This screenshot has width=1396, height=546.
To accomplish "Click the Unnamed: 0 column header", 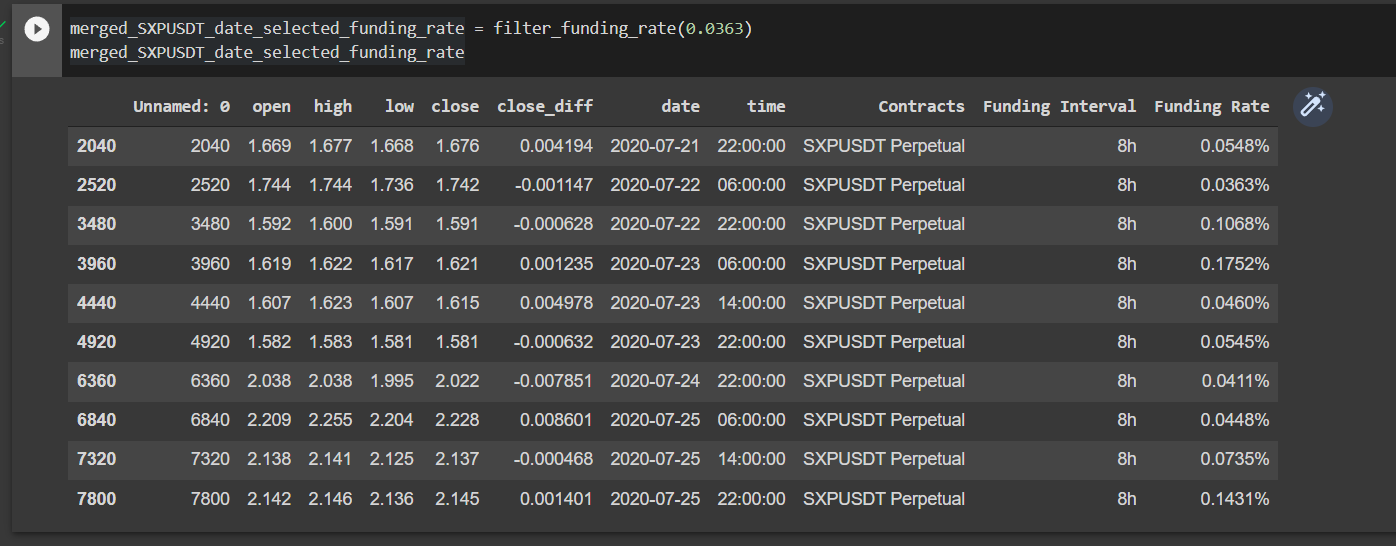I will [181, 106].
